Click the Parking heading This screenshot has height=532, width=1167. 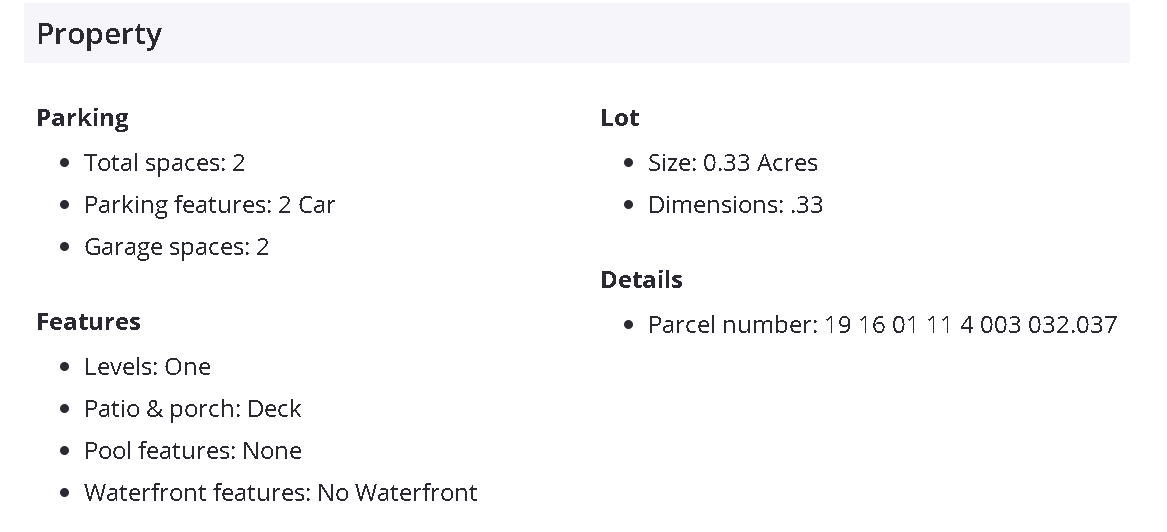click(83, 118)
